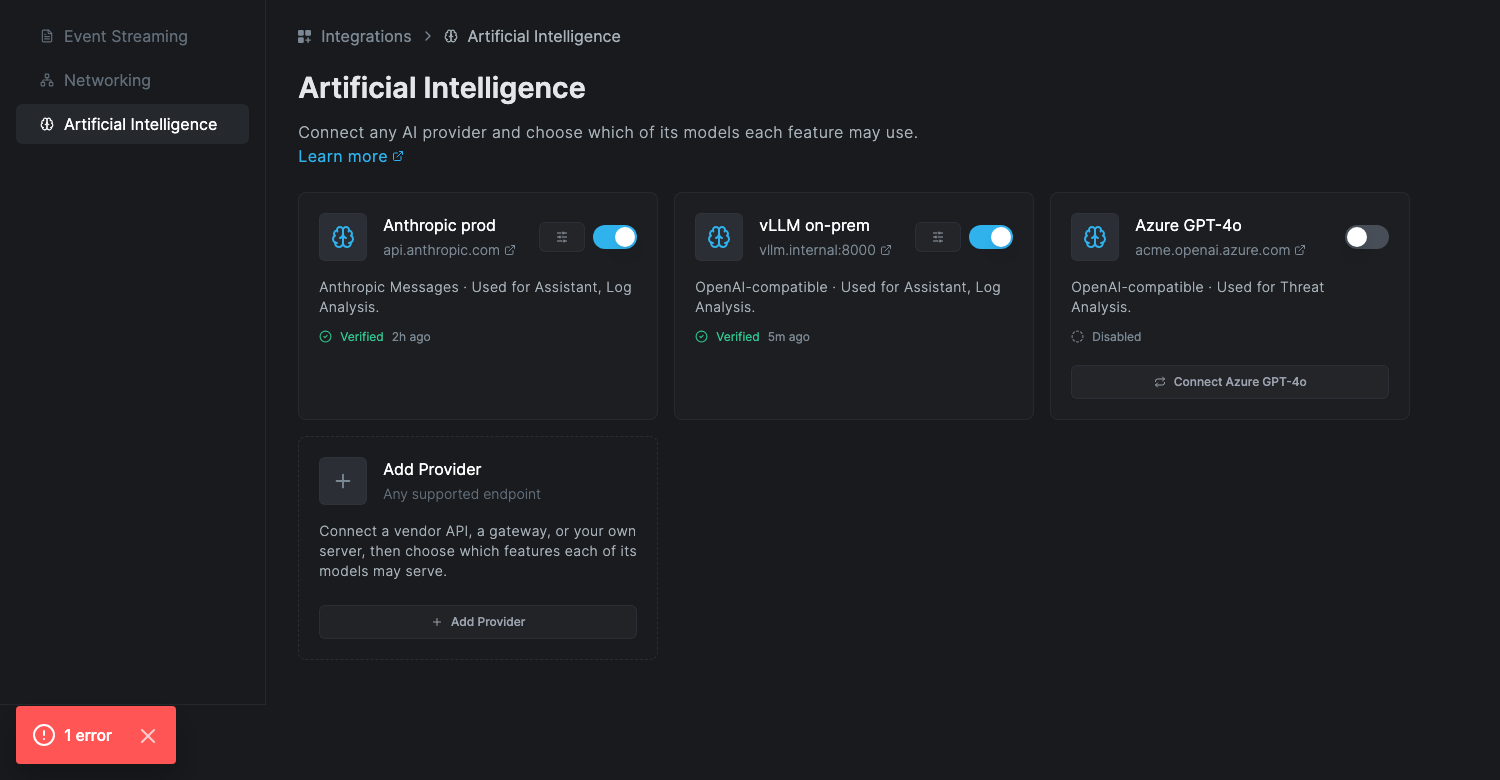Image resolution: width=1500 pixels, height=780 pixels.
Task: Click the Event Streaming document icon
Action: coord(47,37)
